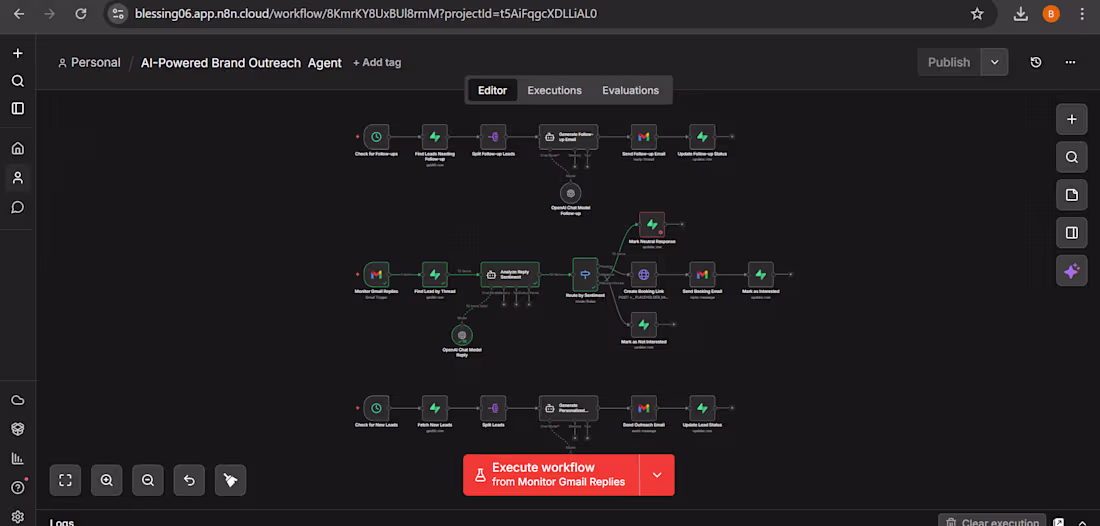Open workflow history clock icon

click(1036, 62)
